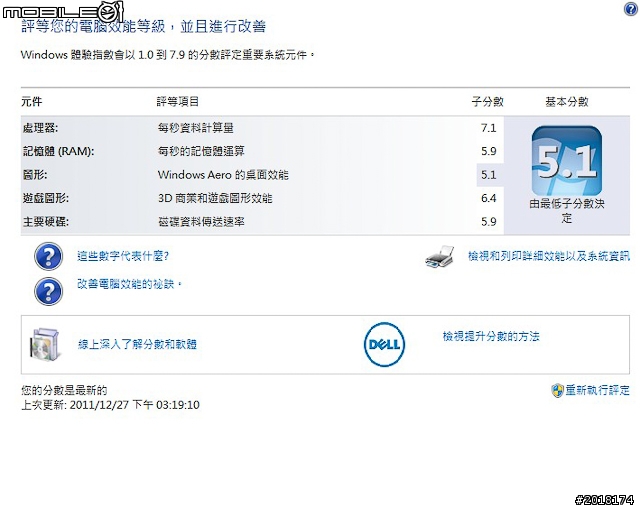Click the text 您的分數是最新的
This screenshot has height=508, width=640.
click(x=64, y=390)
